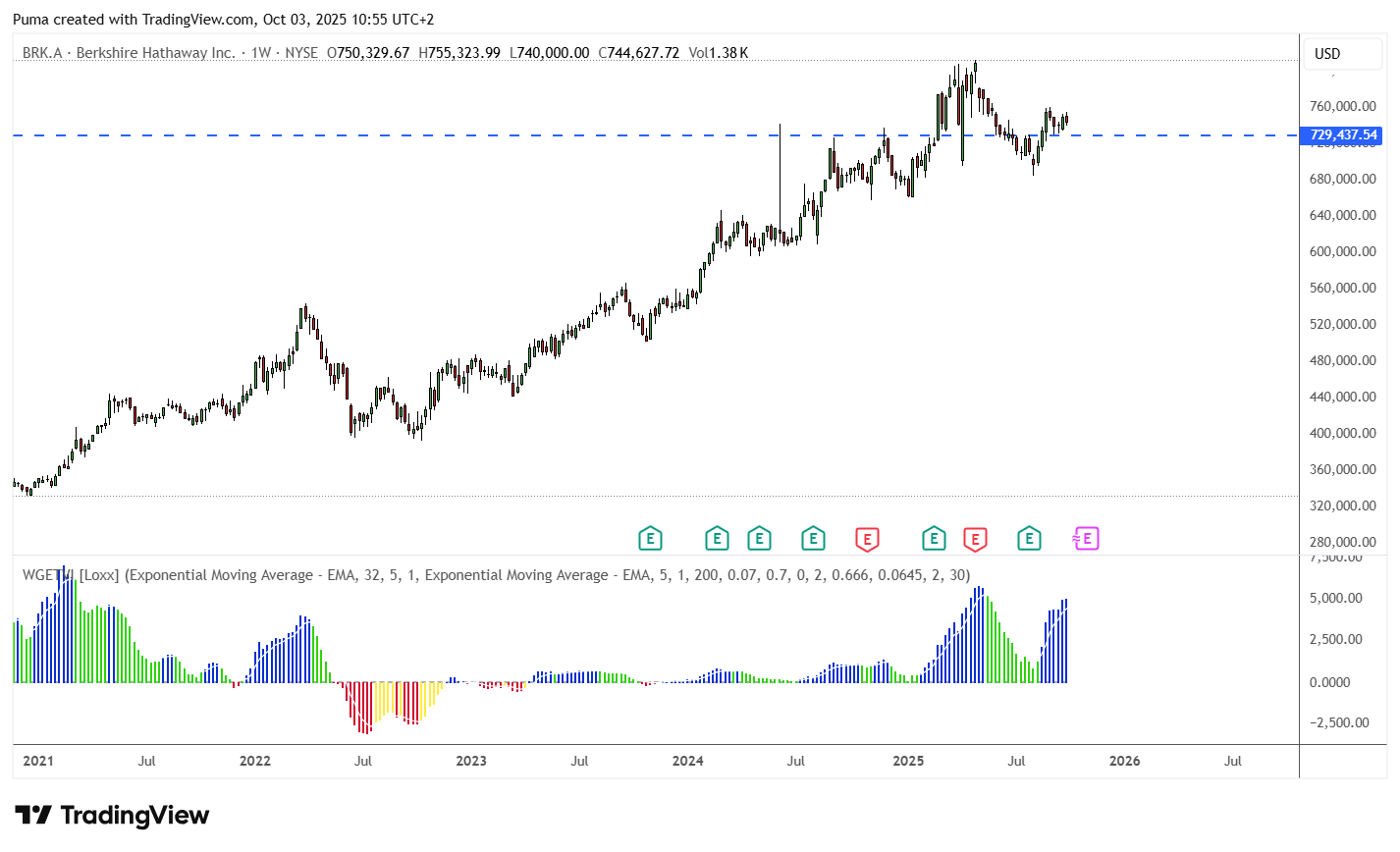Click the 760,000.00 price axis label
This screenshot has height=852, width=1400.
pyautogui.click(x=1342, y=106)
